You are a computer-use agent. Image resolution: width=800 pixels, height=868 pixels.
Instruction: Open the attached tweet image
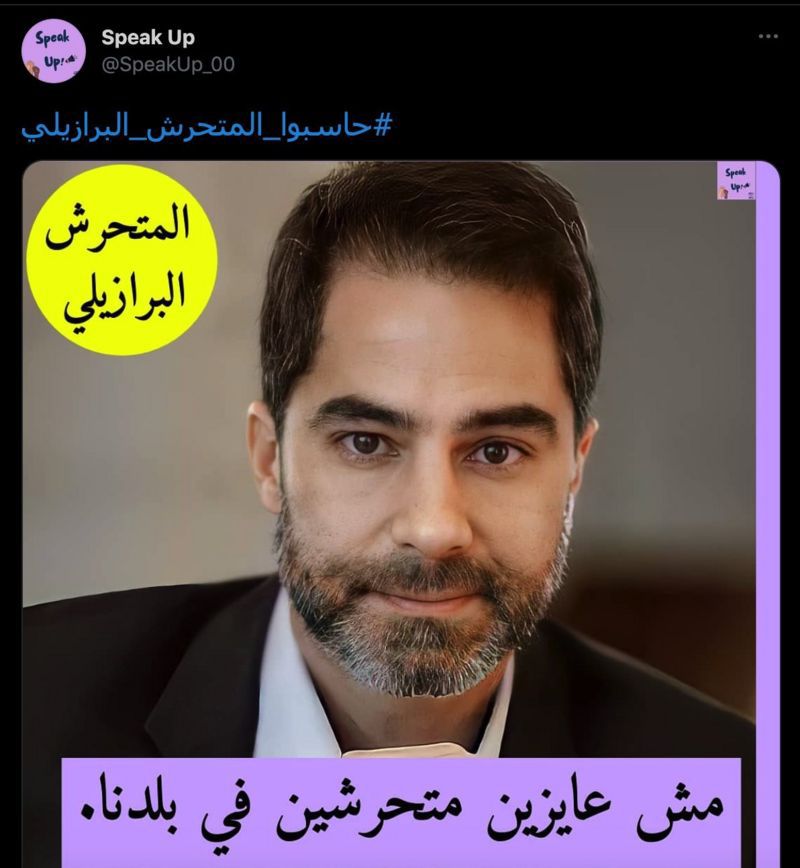coord(401,514)
